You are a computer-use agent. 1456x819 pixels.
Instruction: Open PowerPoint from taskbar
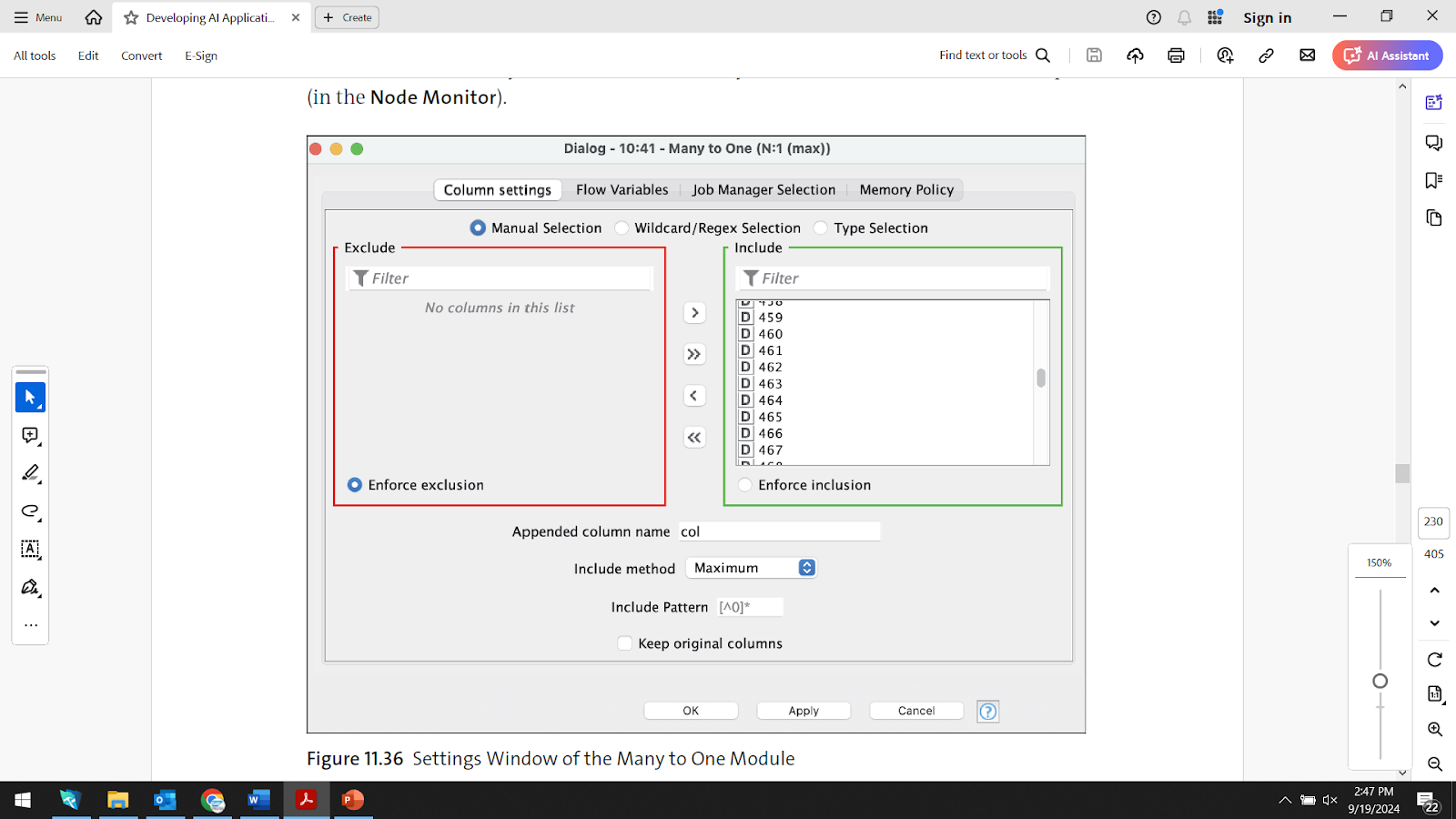[x=352, y=800]
